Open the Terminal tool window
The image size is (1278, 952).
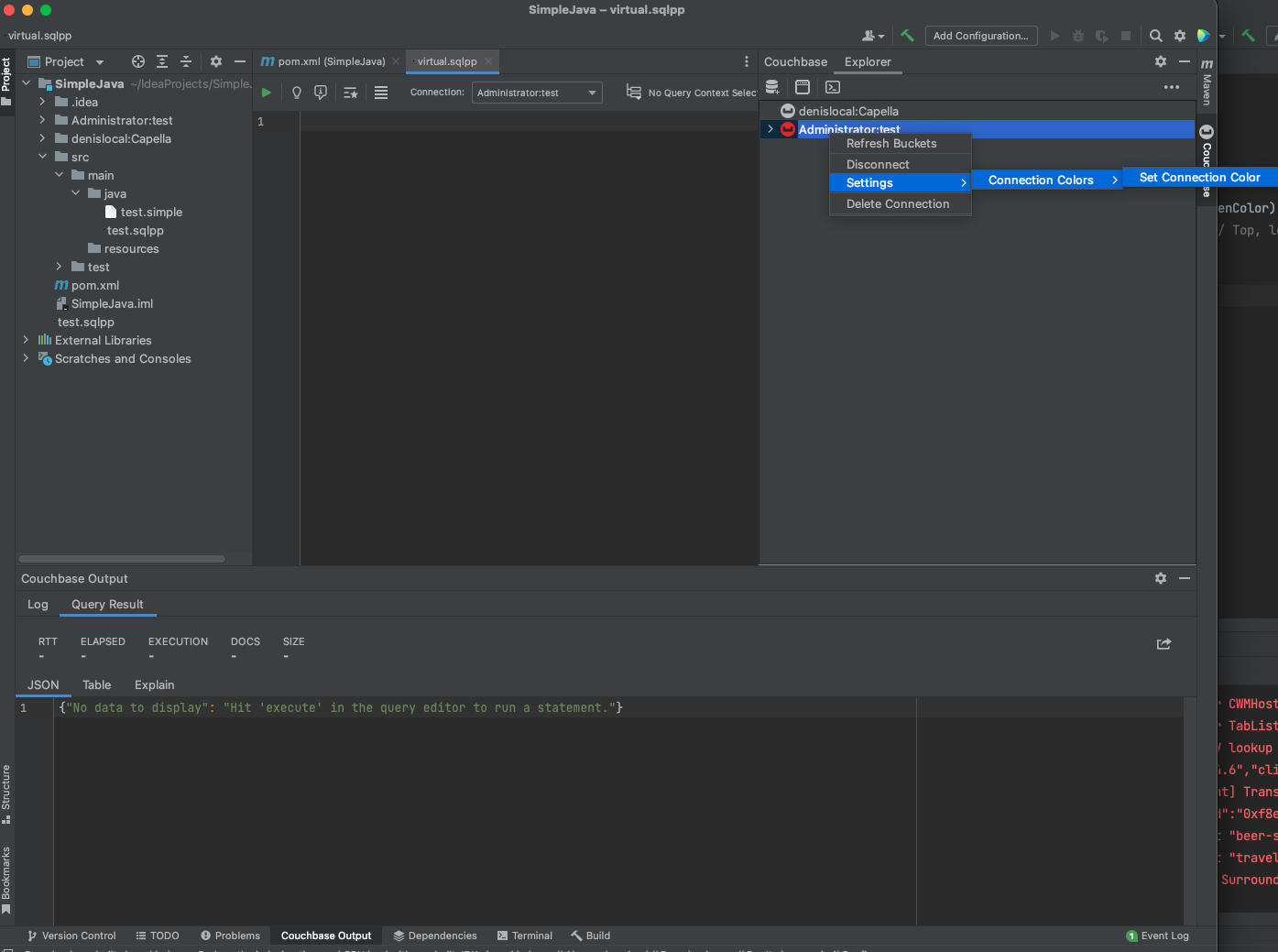(525, 936)
